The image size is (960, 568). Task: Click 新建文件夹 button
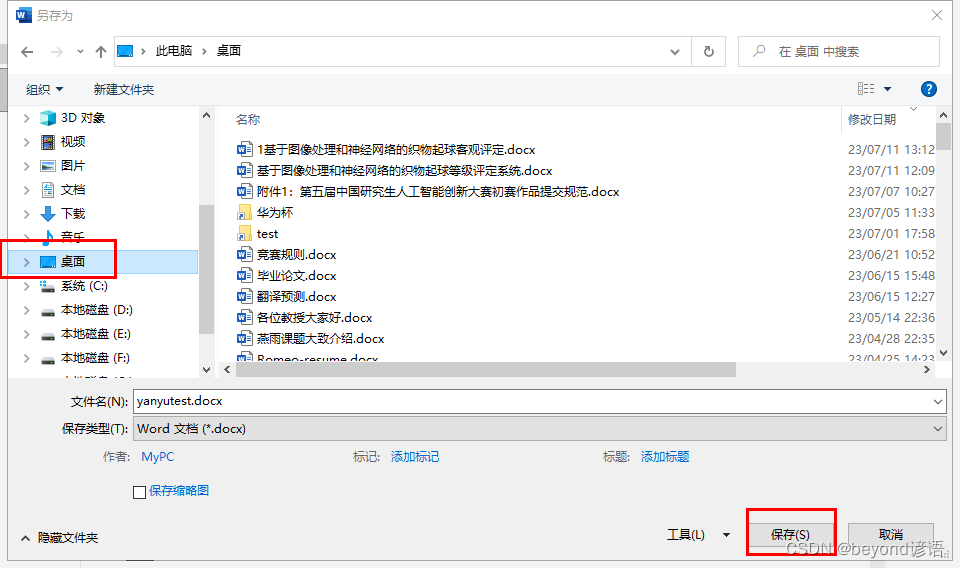[x=124, y=89]
